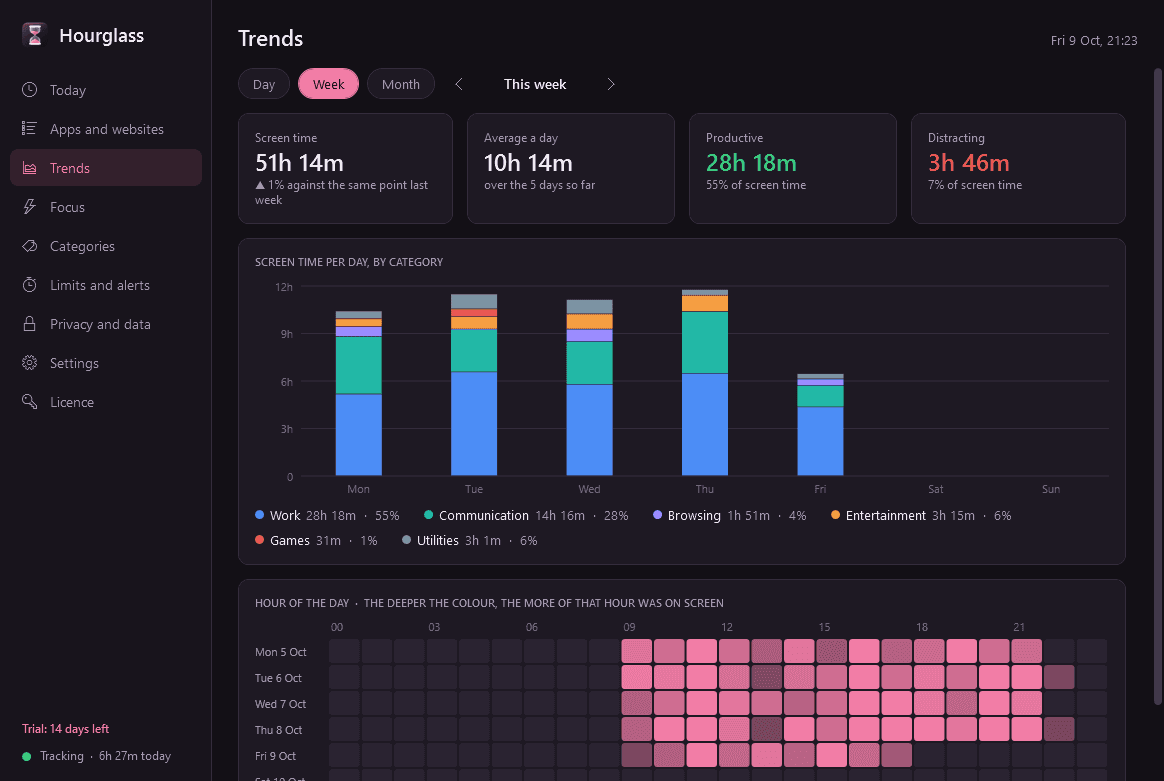Click the Trends chart icon

[x=30, y=168]
